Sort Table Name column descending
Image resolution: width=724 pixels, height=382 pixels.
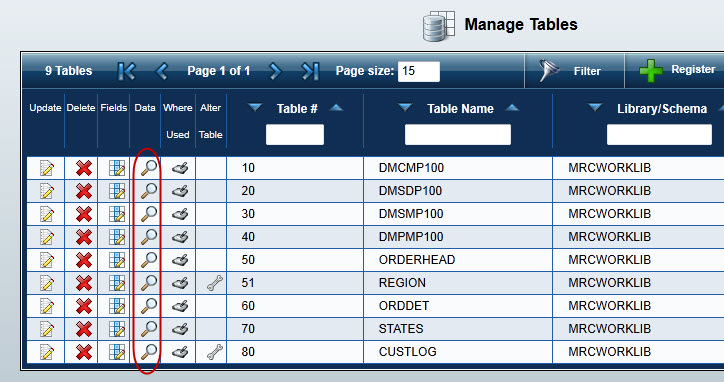click(x=405, y=108)
